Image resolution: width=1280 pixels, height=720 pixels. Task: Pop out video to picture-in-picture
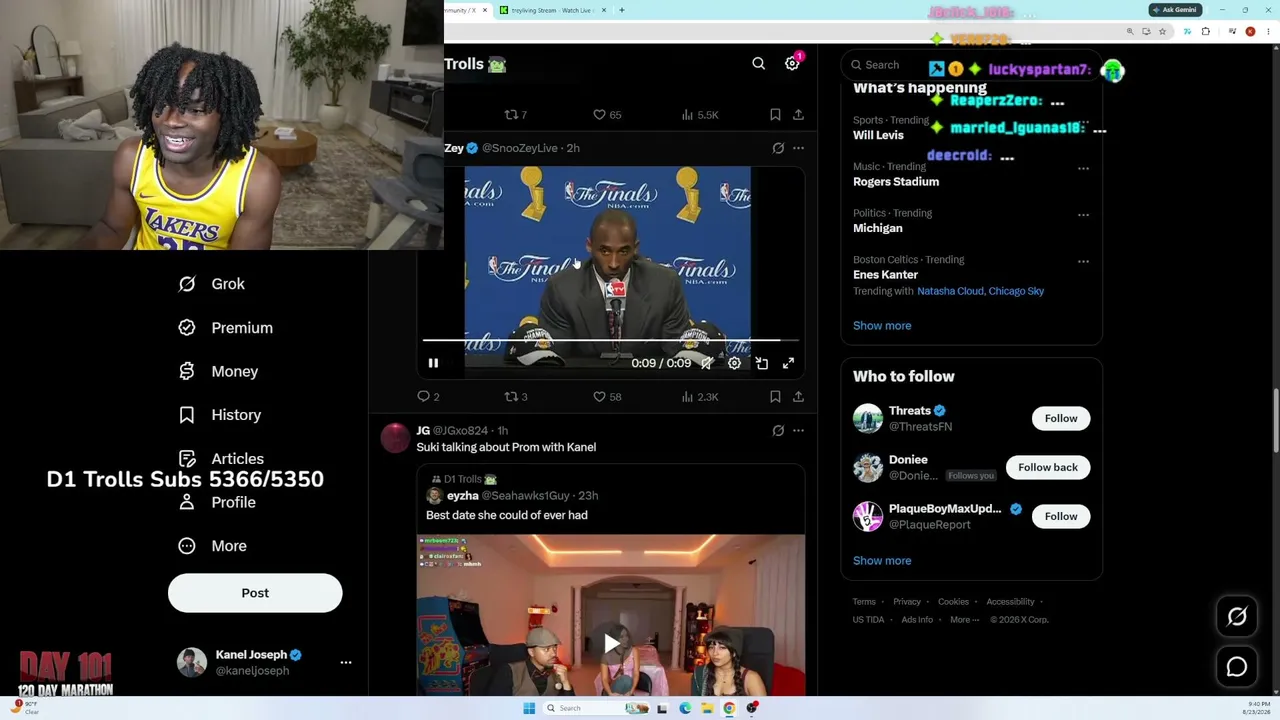coord(761,363)
